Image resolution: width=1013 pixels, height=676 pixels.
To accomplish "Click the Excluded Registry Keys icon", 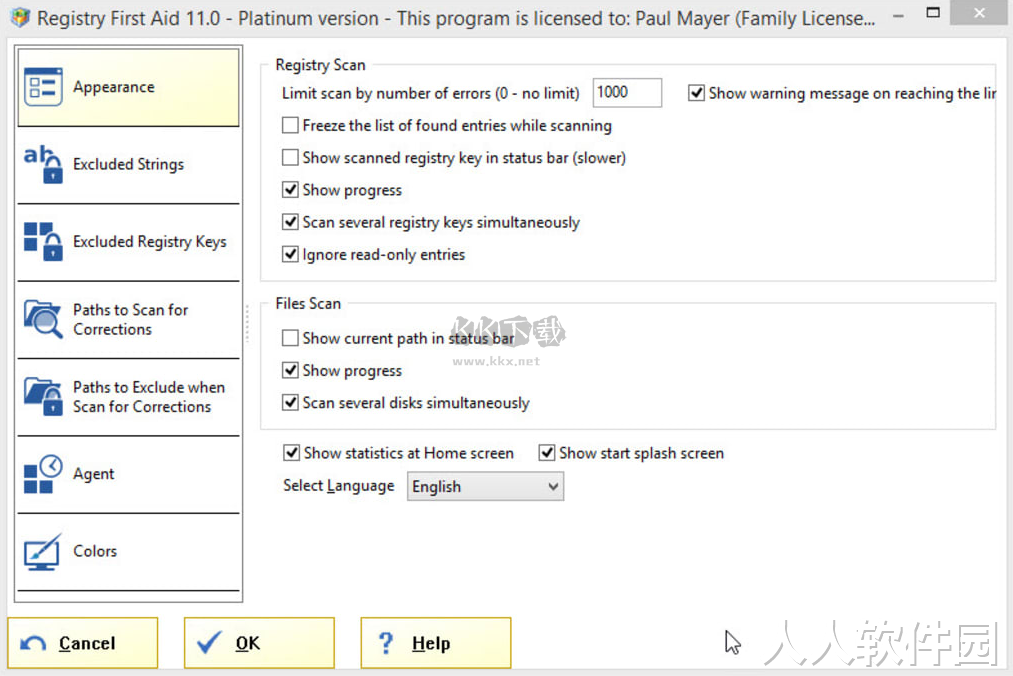I will (x=43, y=242).
